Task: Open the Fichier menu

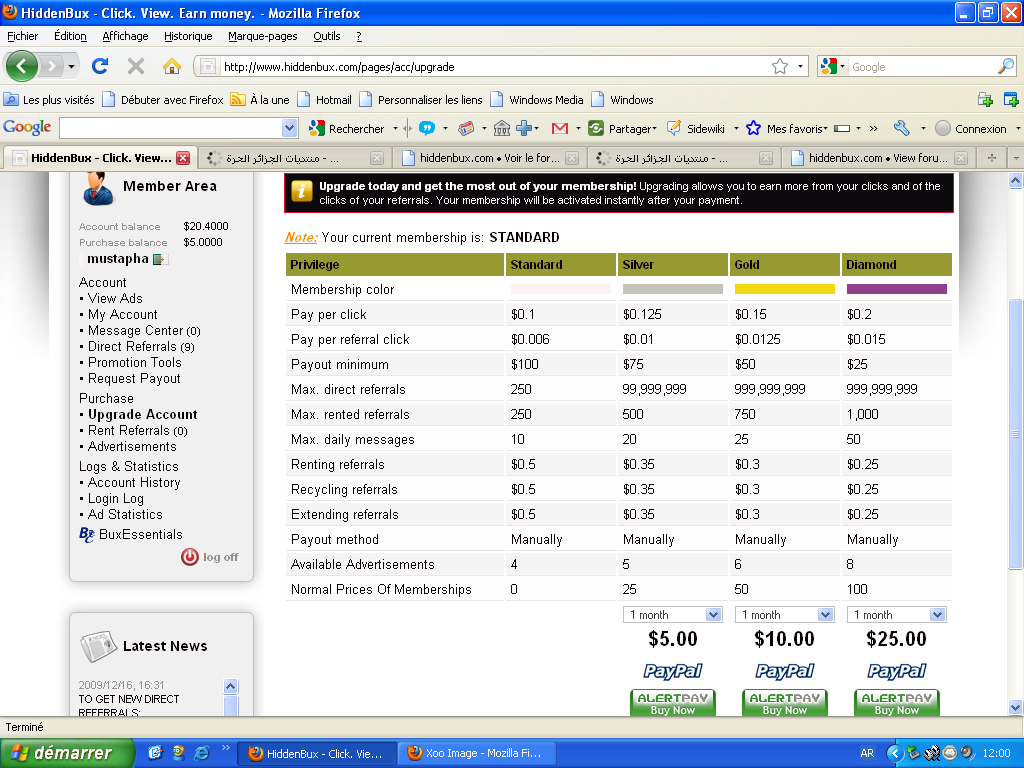Action: pyautogui.click(x=22, y=36)
